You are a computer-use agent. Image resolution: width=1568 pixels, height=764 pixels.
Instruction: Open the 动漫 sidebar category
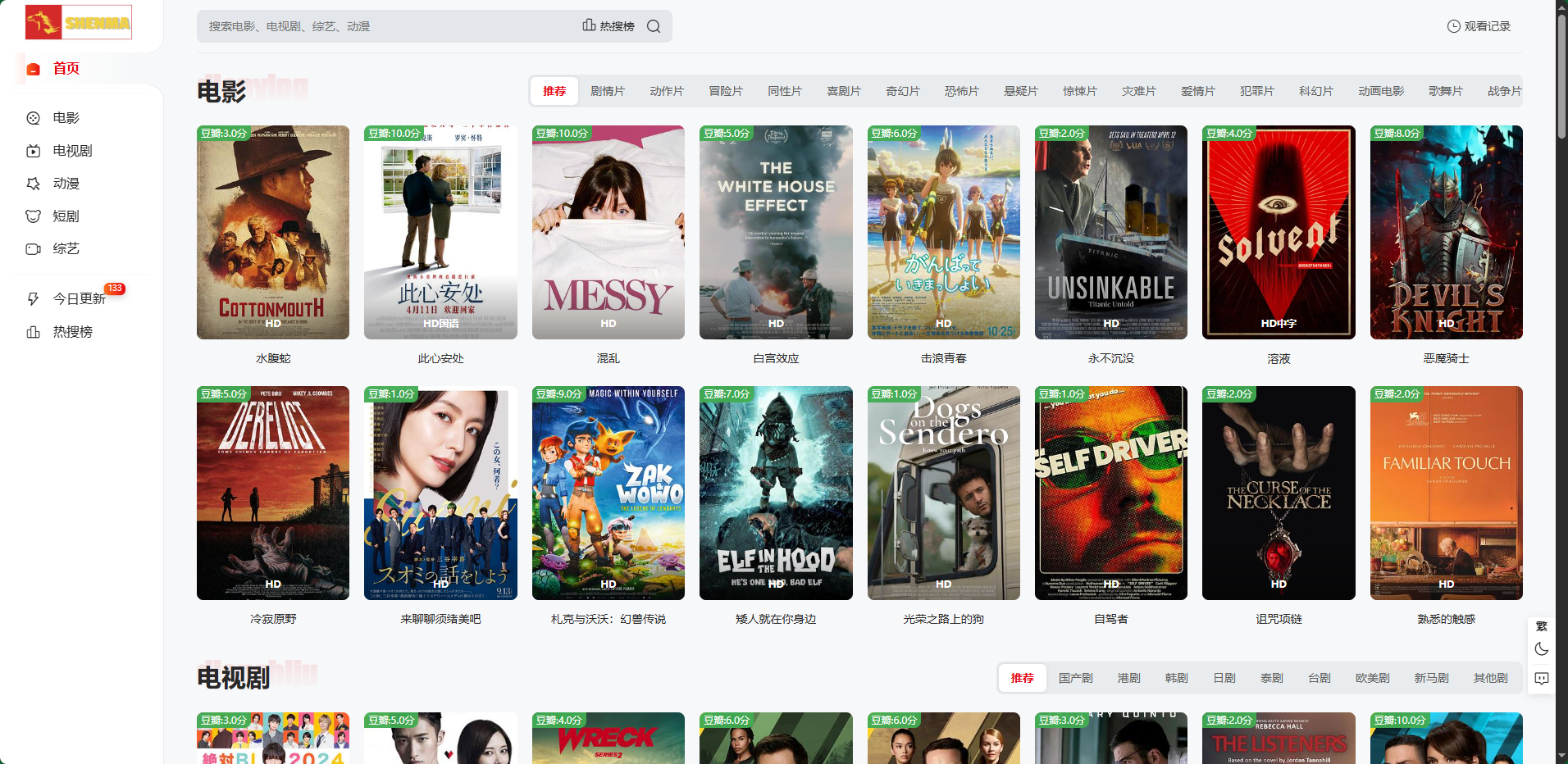click(x=66, y=184)
